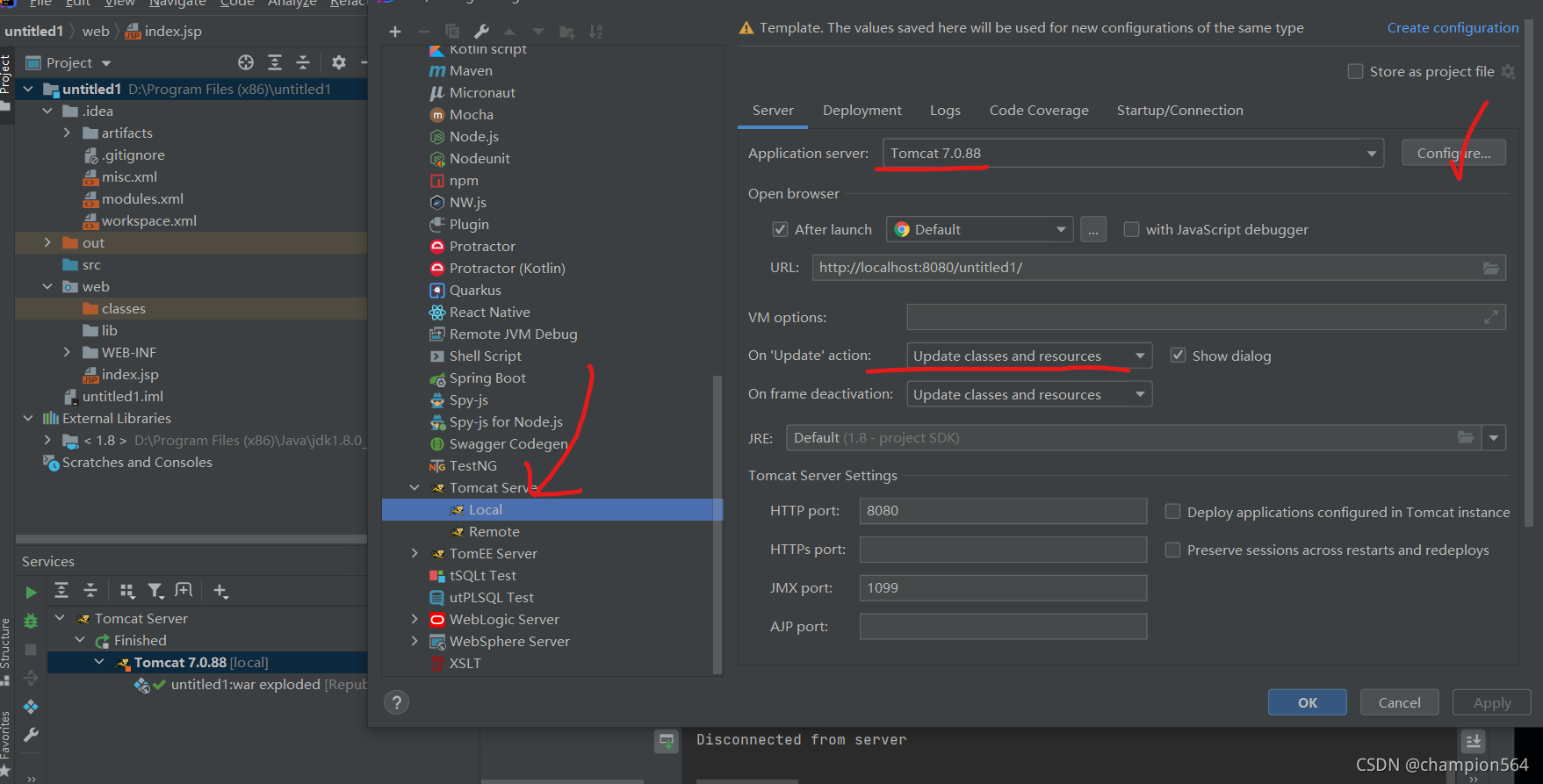The image size is (1543, 784).
Task: Click the HTTP port field
Action: (x=1003, y=511)
